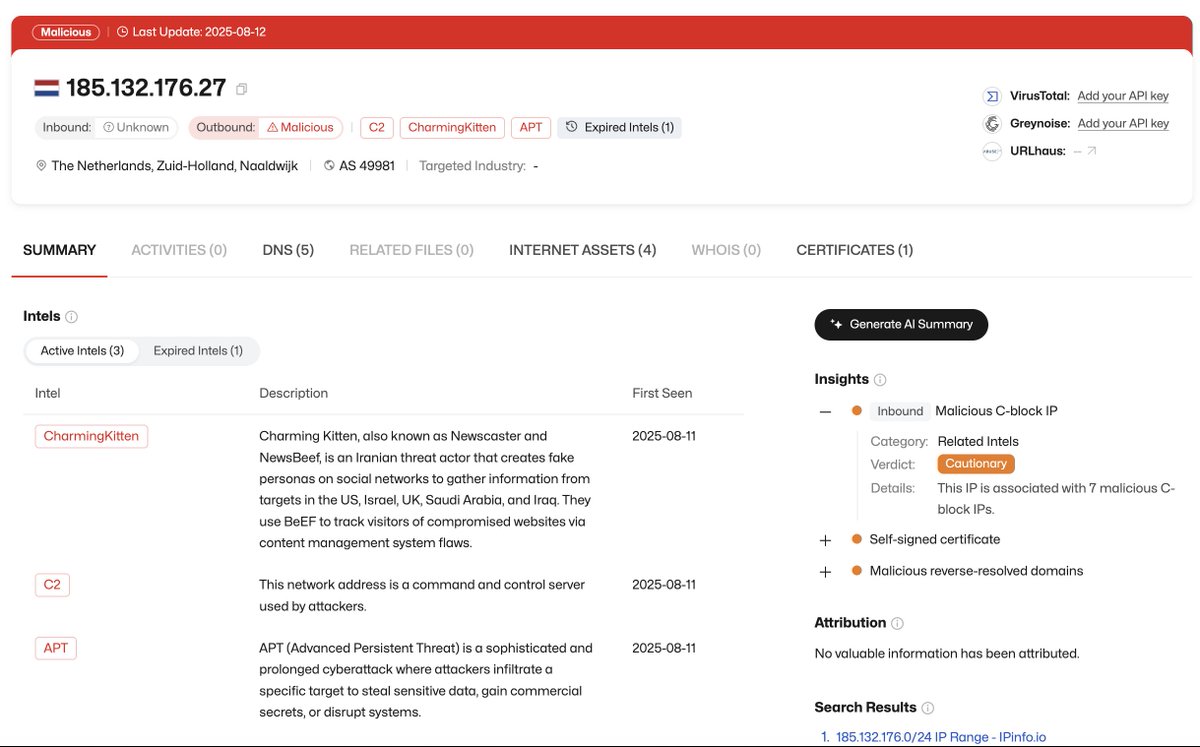The height and width of the screenshot is (747, 1200).
Task: Click the URLhaus logo icon
Action: [992, 151]
